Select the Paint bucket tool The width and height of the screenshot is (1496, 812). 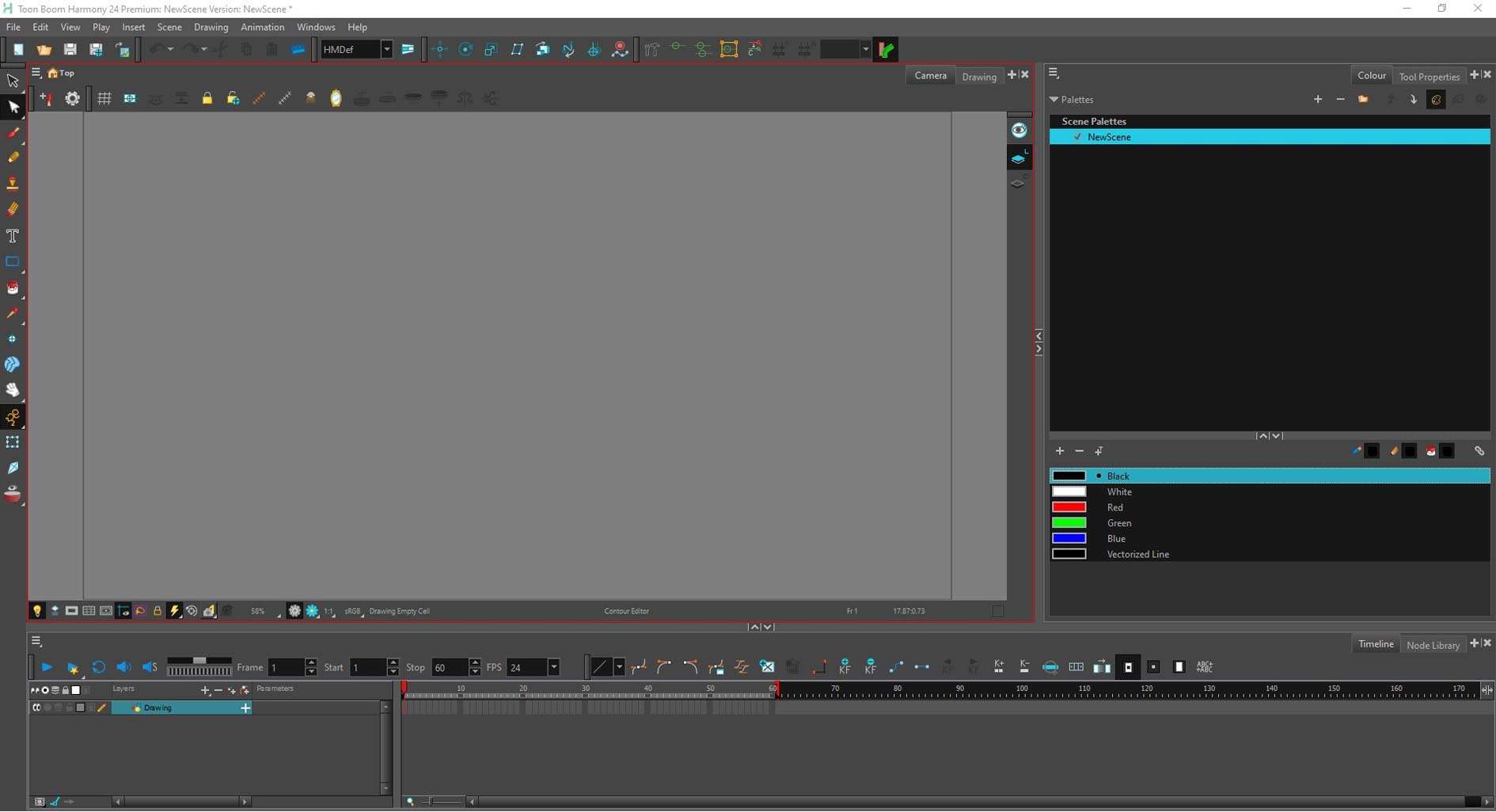(x=13, y=288)
